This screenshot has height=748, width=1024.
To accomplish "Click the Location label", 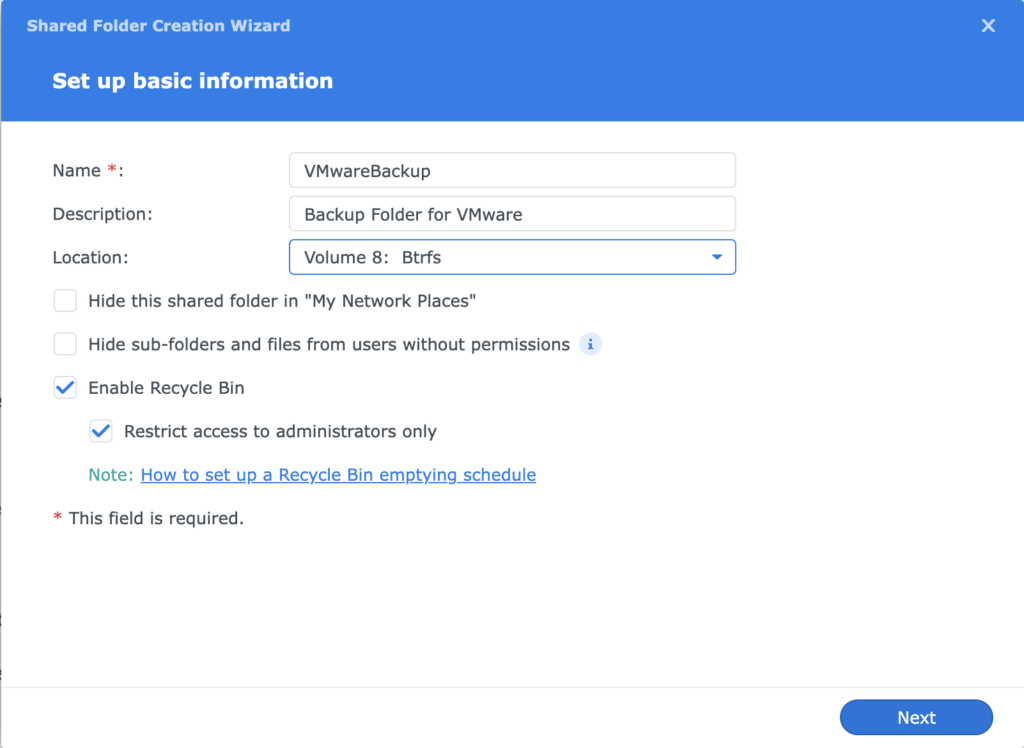I will tap(91, 257).
